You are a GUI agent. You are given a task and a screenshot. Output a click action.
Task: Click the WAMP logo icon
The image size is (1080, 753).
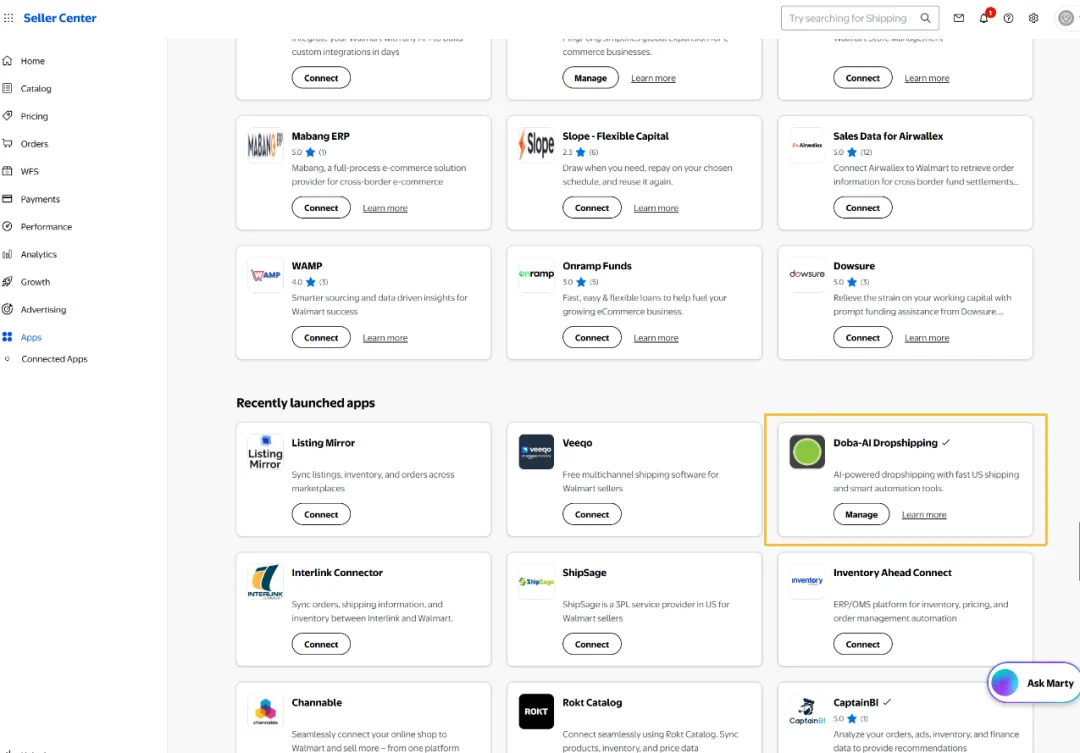(x=265, y=275)
